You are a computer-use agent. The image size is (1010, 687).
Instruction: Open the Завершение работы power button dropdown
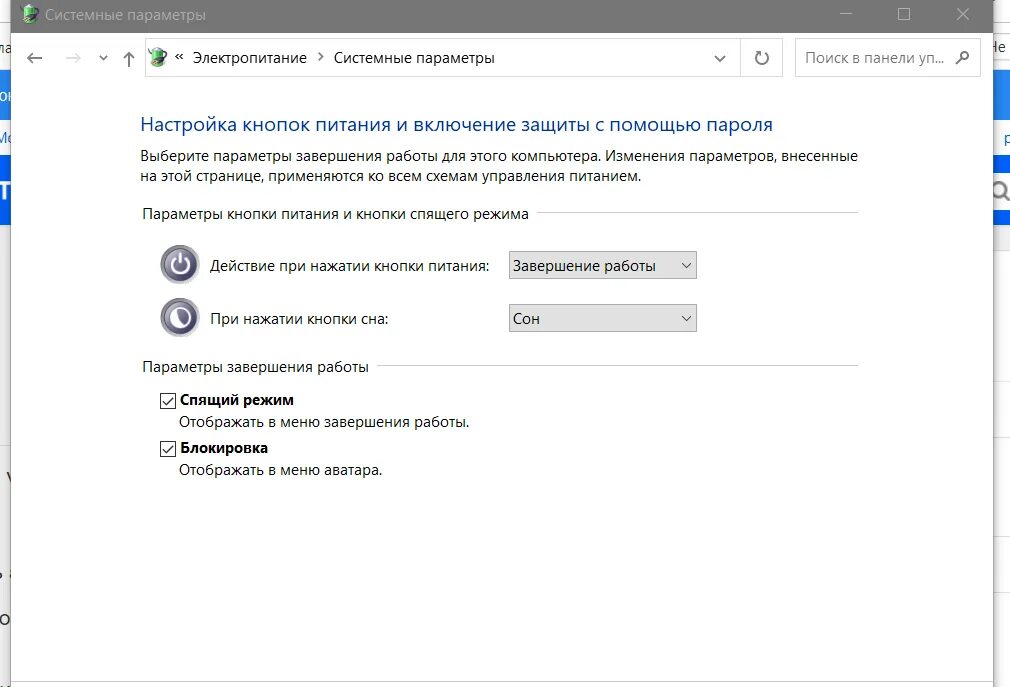click(x=602, y=265)
